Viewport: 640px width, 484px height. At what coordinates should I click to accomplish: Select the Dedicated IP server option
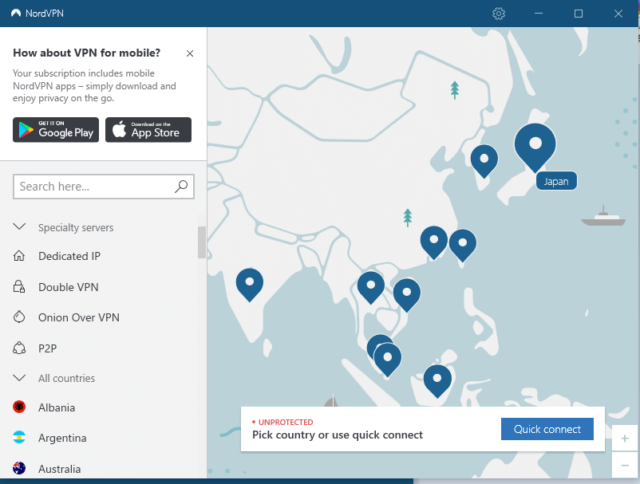(x=69, y=256)
